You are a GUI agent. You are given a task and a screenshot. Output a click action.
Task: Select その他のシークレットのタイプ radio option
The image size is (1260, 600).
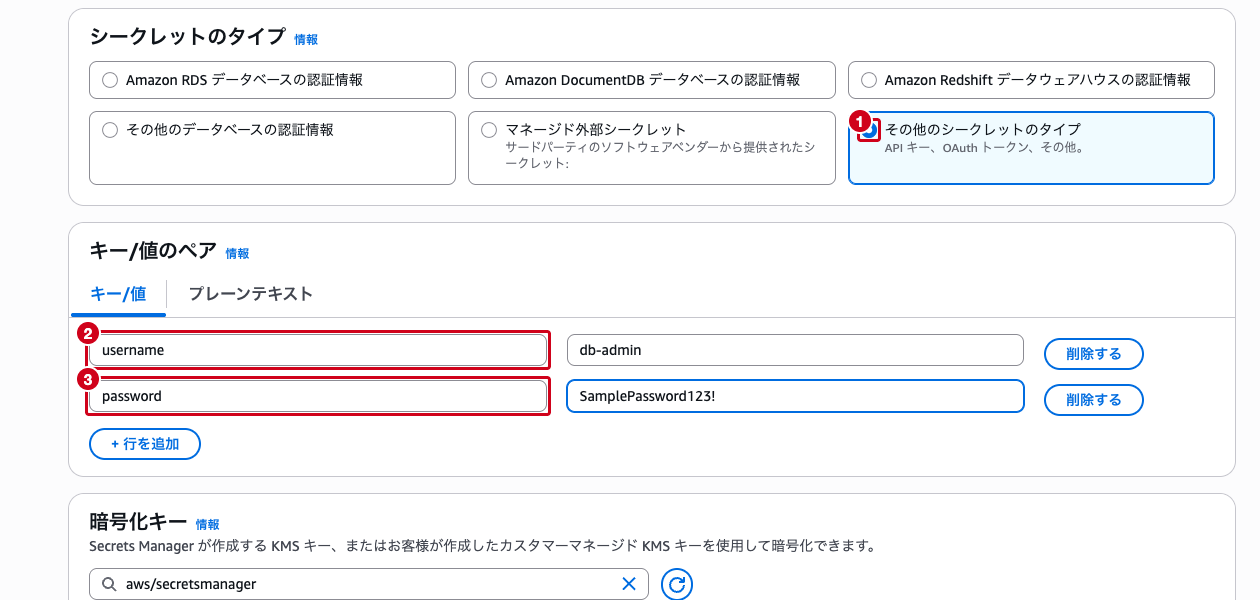[870, 130]
